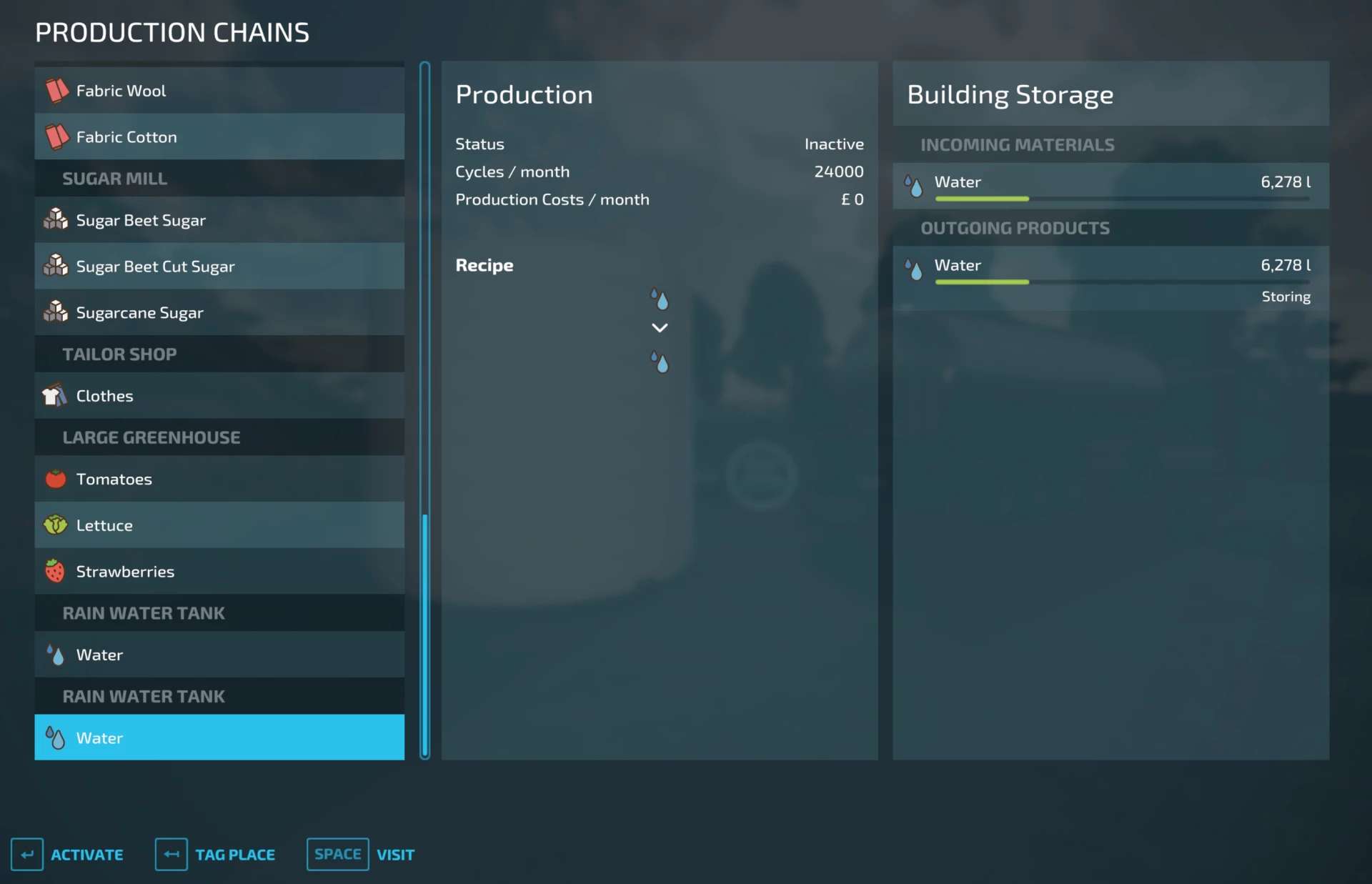Click the Lettuce icon in list
1372x884 pixels.
click(x=56, y=525)
